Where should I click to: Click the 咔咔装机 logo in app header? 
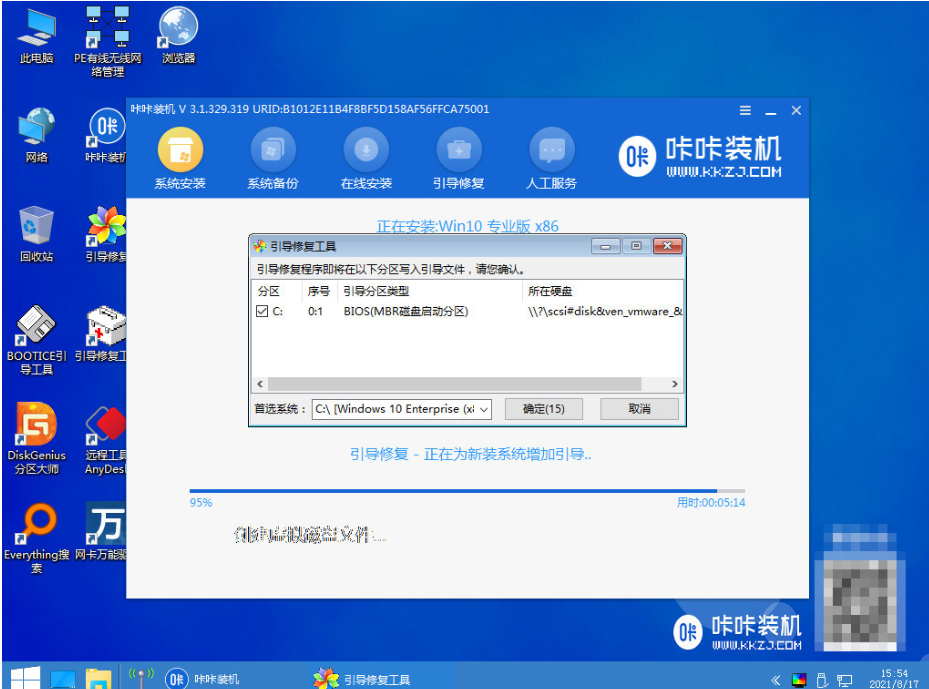click(x=700, y=156)
